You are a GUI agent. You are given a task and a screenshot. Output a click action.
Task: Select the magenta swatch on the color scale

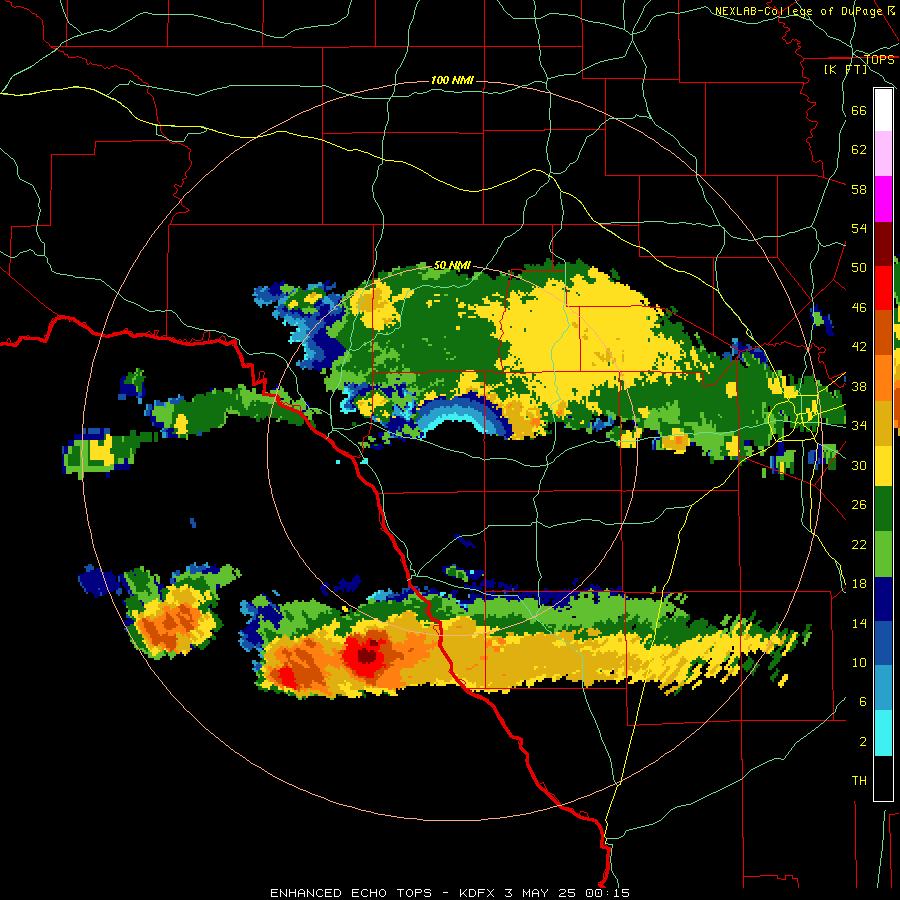tap(883, 199)
